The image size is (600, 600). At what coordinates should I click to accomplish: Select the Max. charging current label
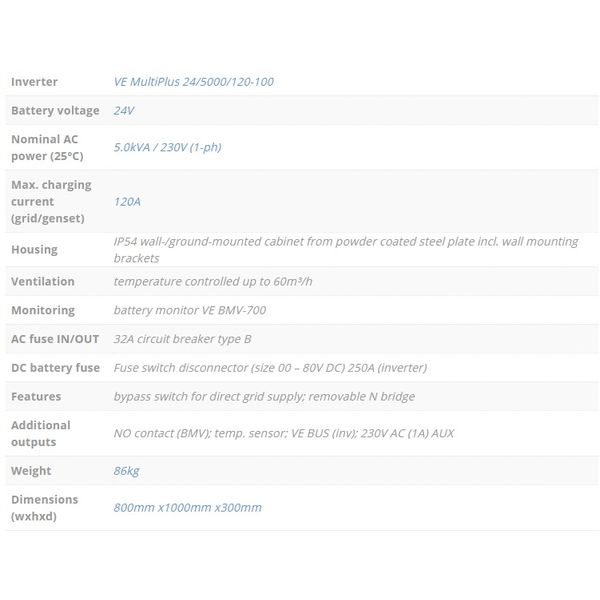[x=51, y=202]
